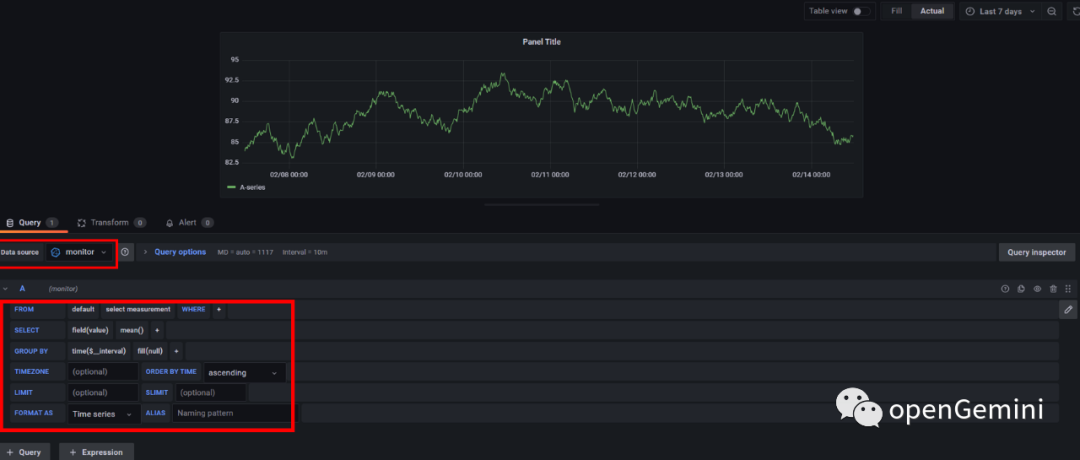Click the Panel Title header
The image size is (1080, 460).
(541, 42)
